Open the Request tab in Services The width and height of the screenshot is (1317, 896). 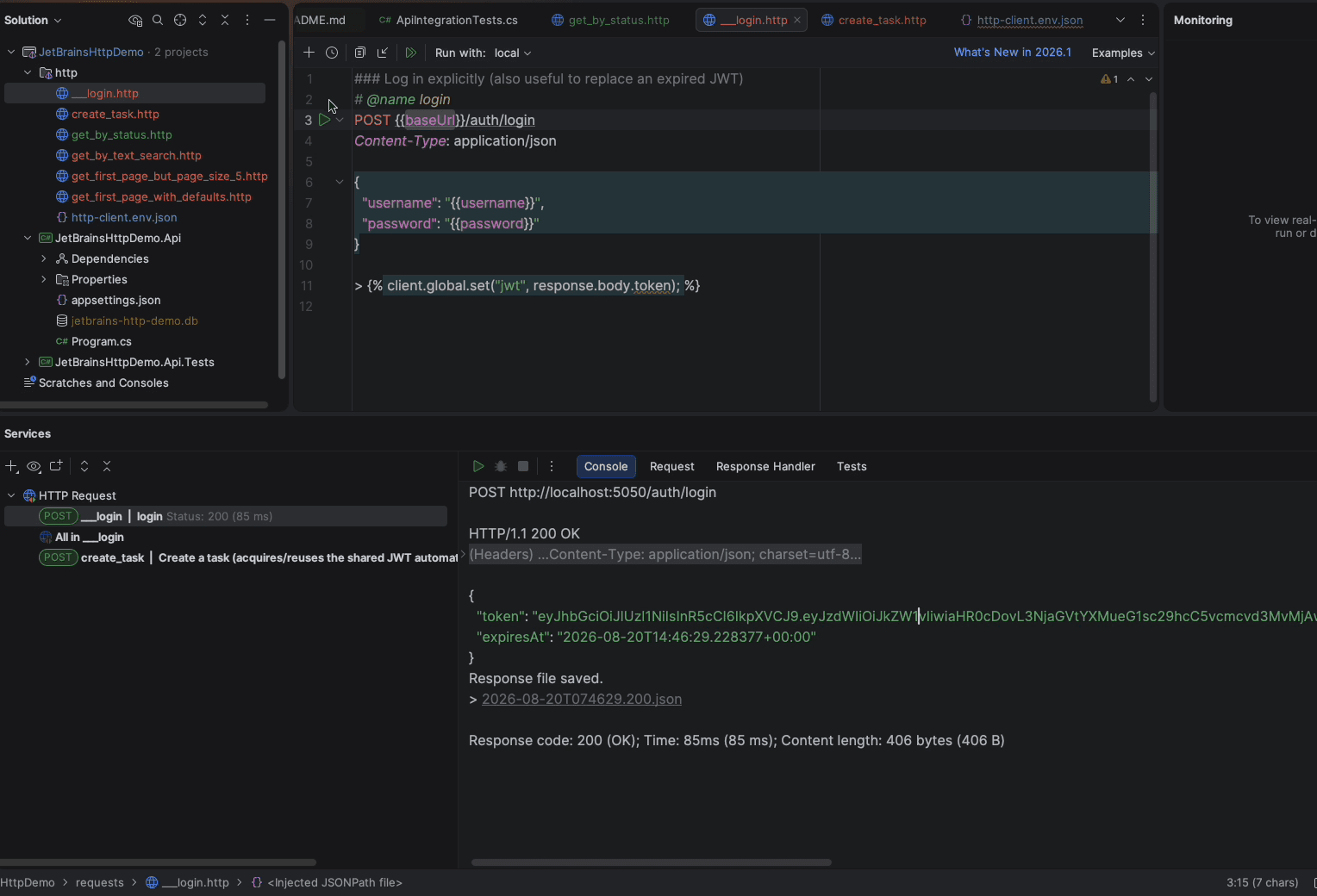pyautogui.click(x=671, y=466)
